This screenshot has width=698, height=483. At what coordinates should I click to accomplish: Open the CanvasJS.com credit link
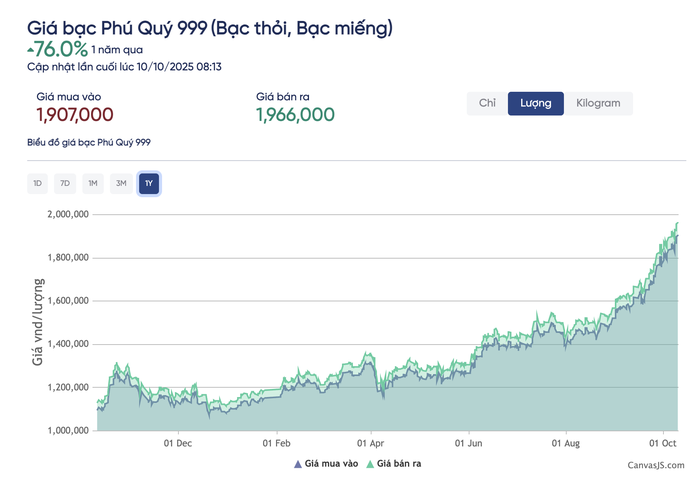tap(649, 465)
